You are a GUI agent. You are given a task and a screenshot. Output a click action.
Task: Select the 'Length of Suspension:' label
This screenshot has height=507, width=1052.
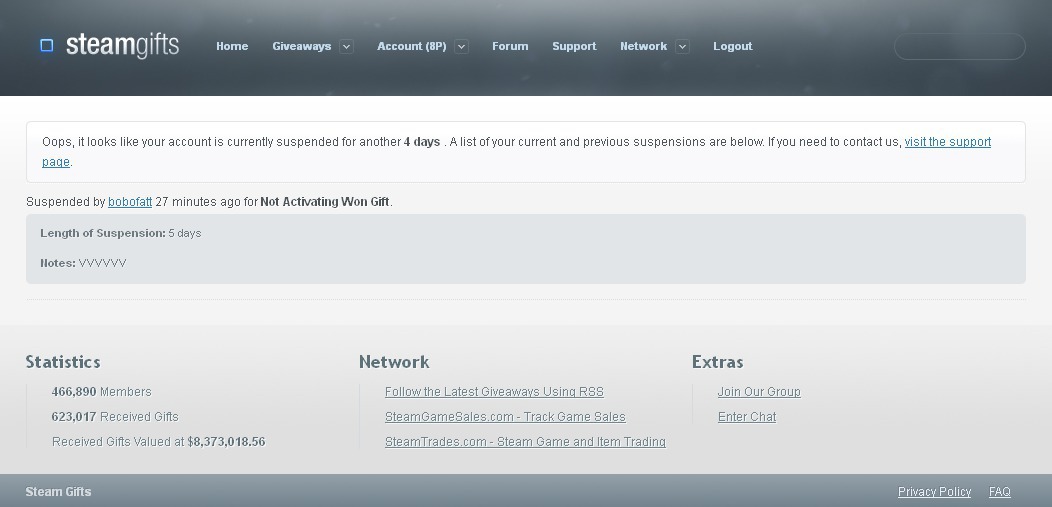103,233
